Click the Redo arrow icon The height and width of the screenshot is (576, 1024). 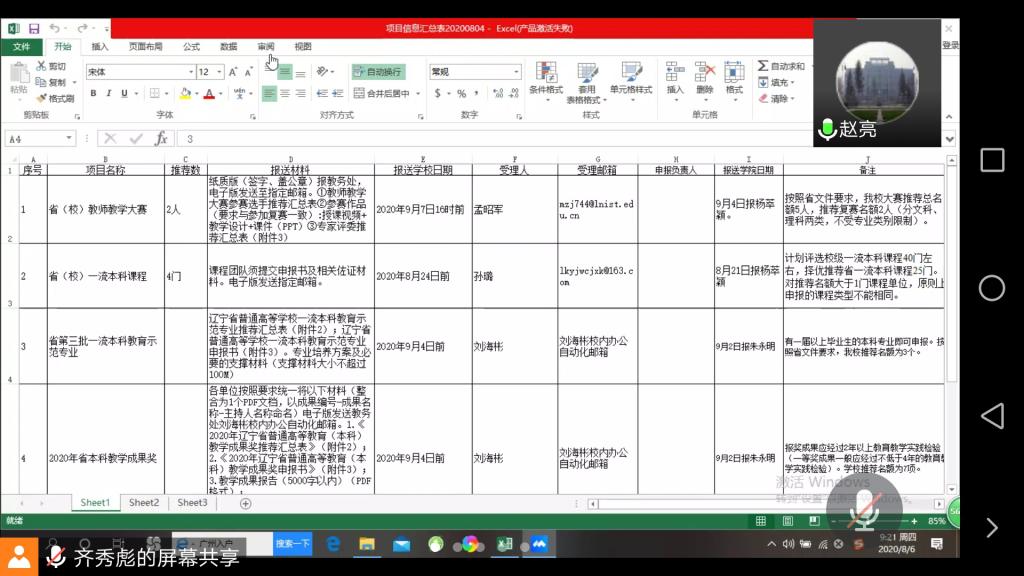82,28
